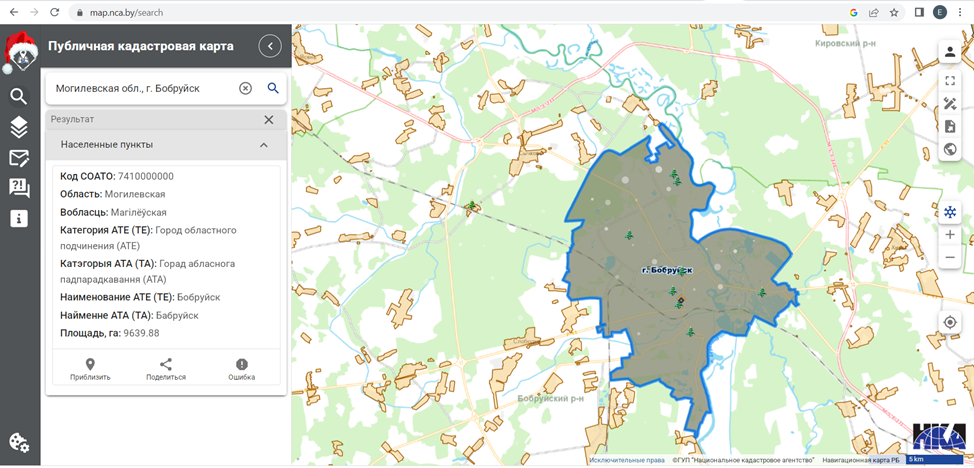974x468 pixels.
Task: Locate my position on the map
Action: tap(949, 322)
